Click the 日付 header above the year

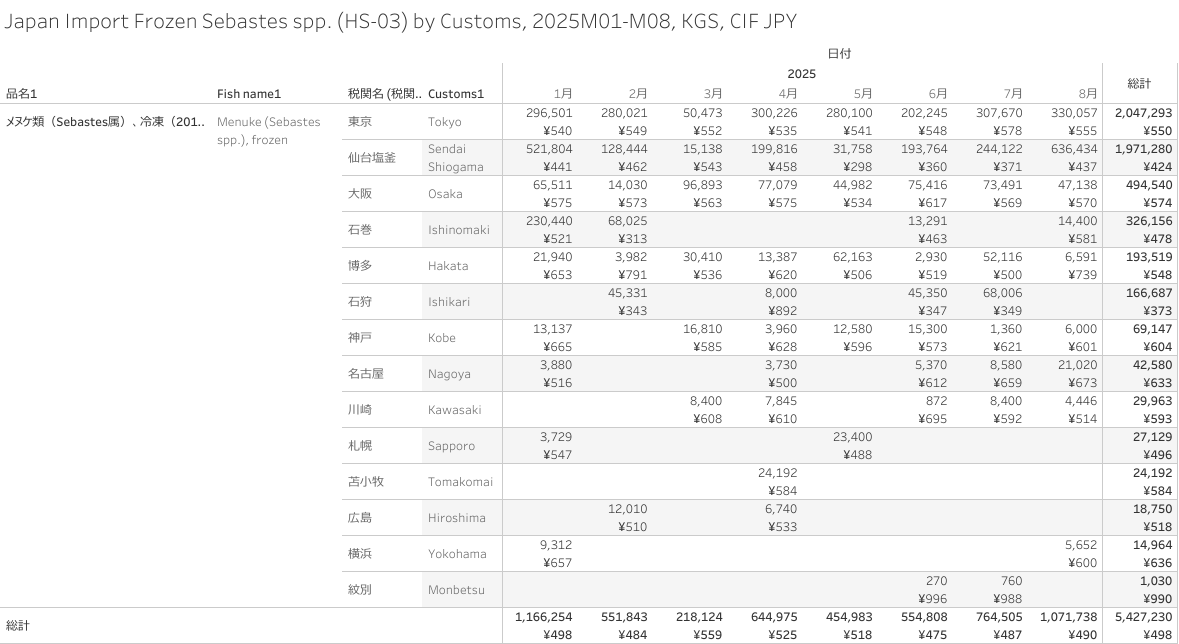(x=839, y=53)
